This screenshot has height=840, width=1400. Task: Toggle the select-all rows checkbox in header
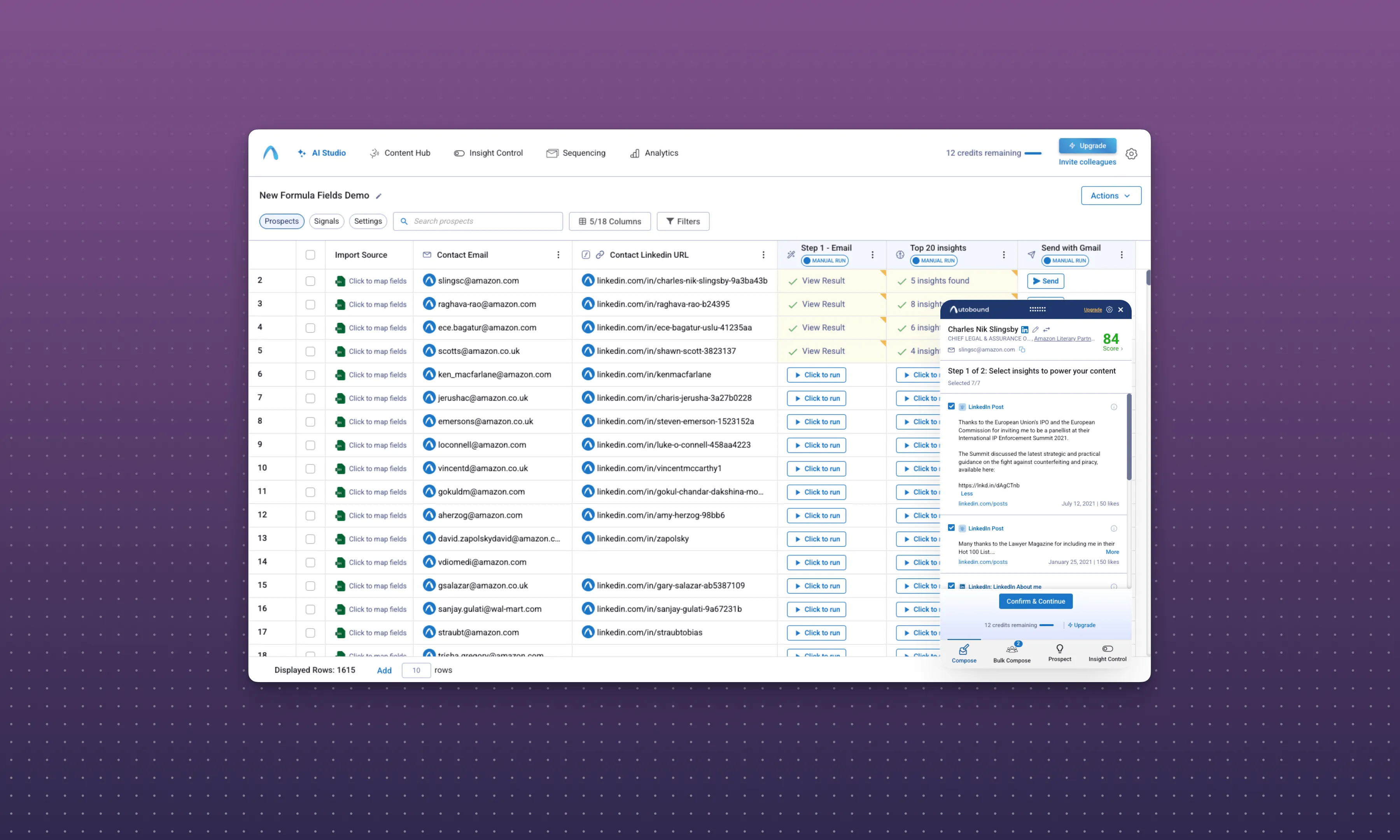tap(310, 255)
